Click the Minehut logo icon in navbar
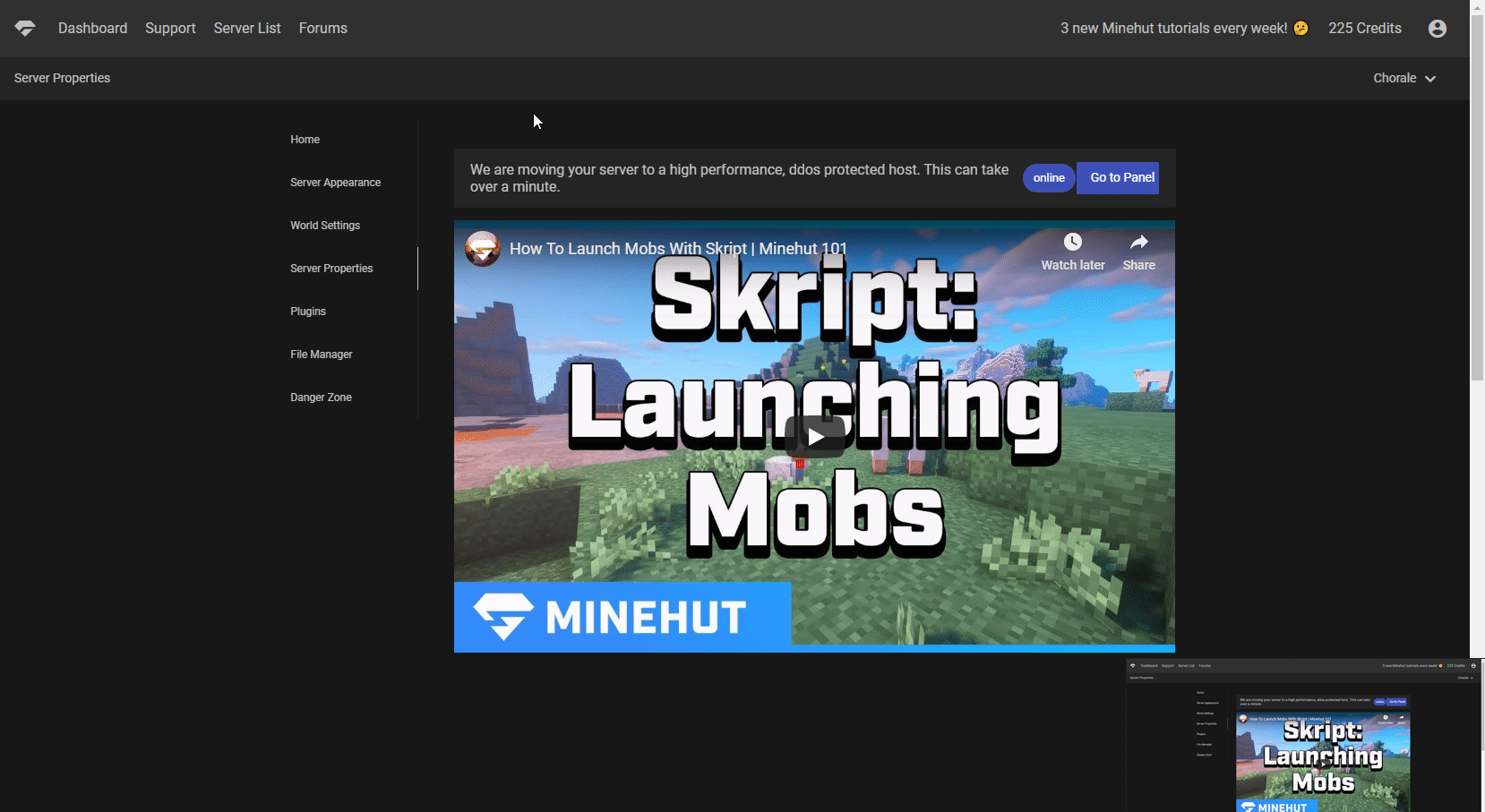Screen dimensions: 1485x812 (x=25, y=29)
